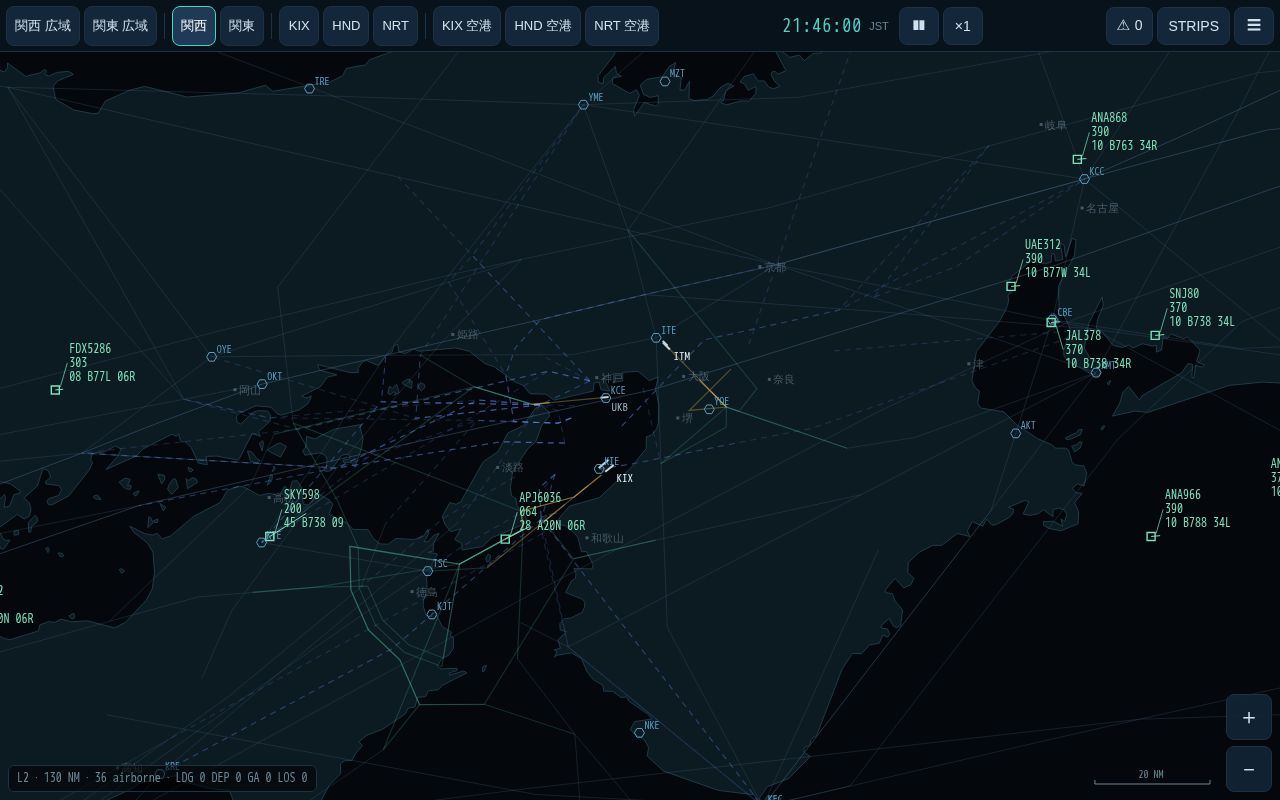Click the AKT waypoint marker
The width and height of the screenshot is (1280, 800).
1015,433
